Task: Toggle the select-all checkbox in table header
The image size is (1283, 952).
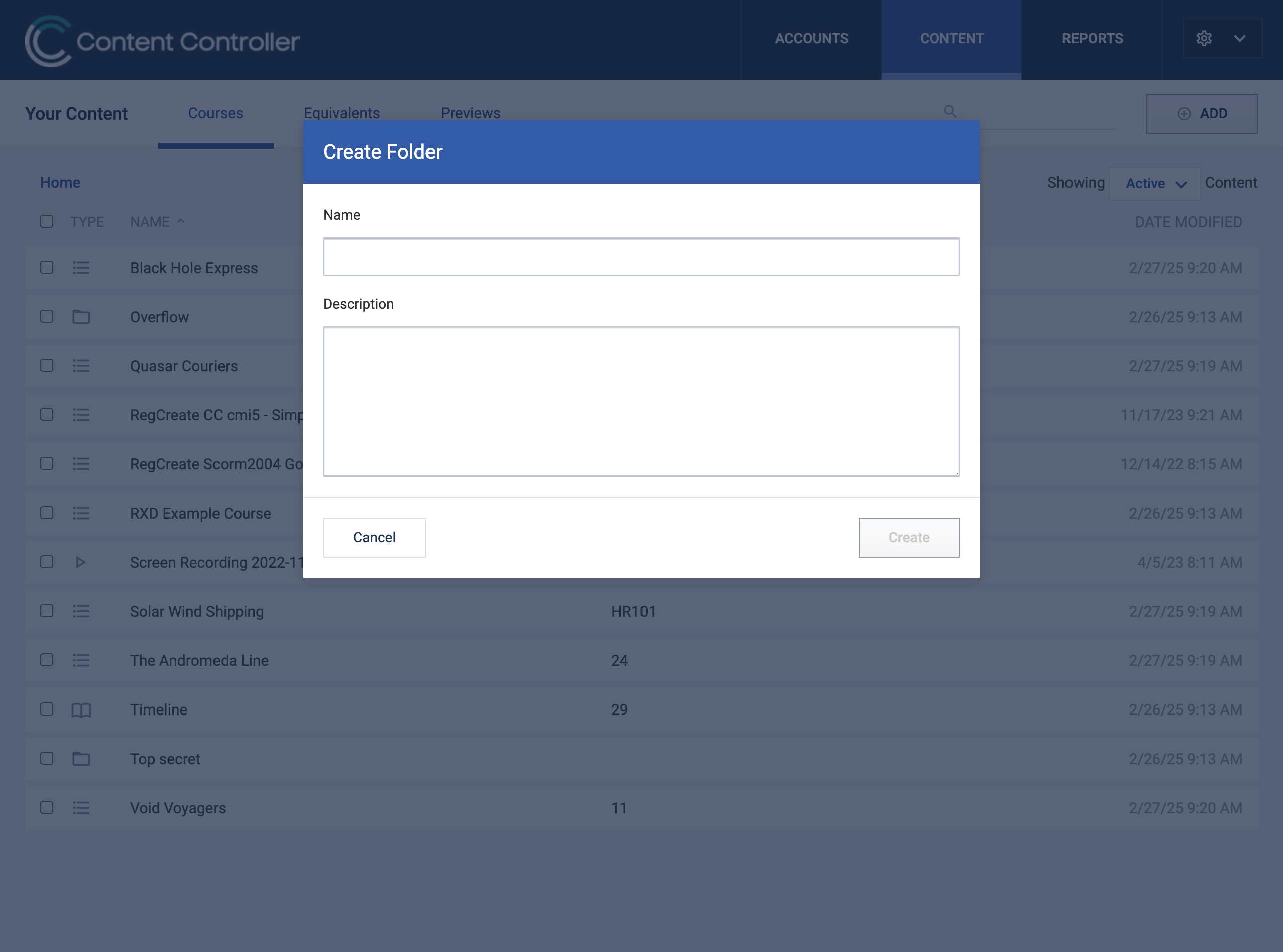Action: coord(47,222)
